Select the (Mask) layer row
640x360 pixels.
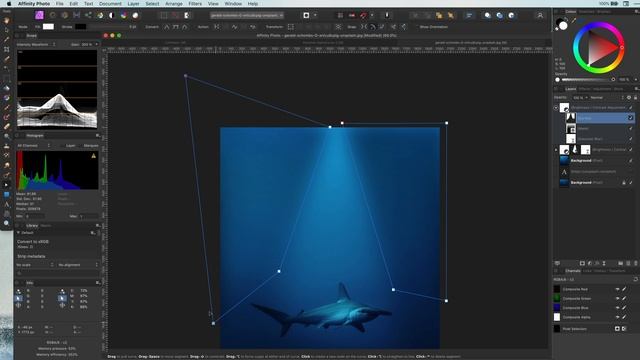(600, 129)
